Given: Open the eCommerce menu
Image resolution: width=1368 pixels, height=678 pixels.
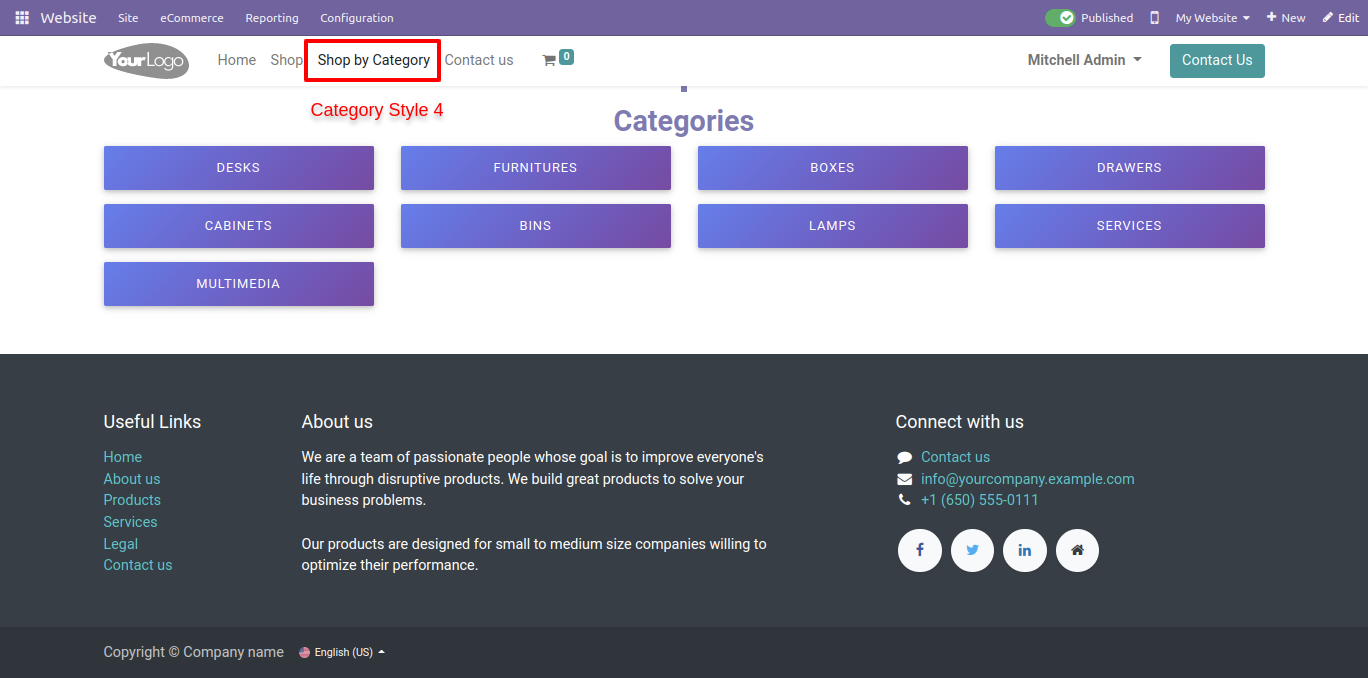Looking at the screenshot, I should tap(192, 18).
